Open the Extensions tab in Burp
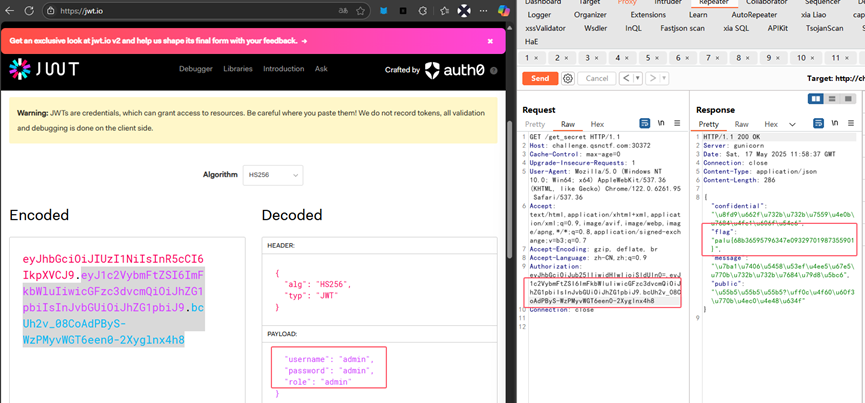865x403 pixels. (x=648, y=15)
